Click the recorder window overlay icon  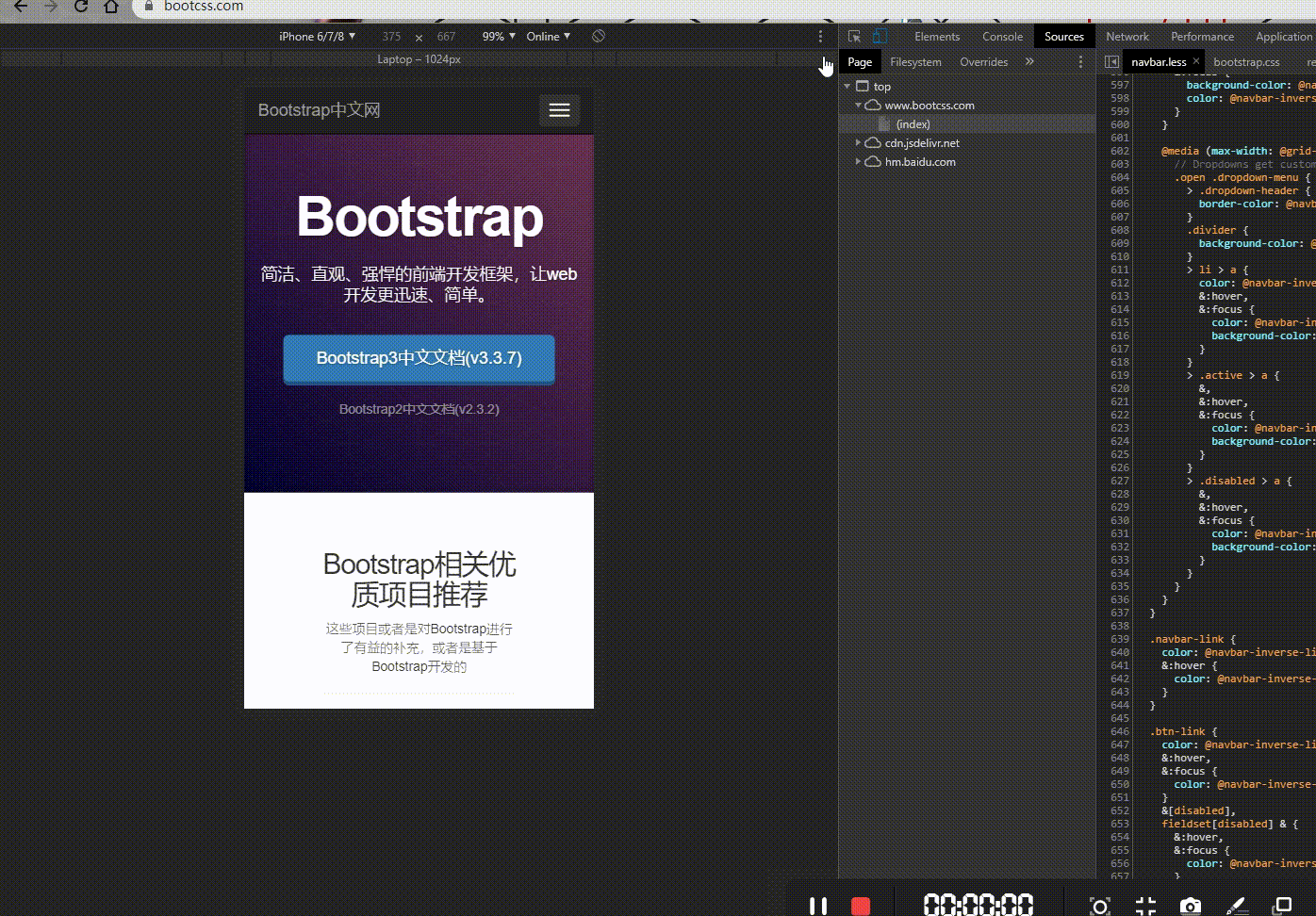[1282, 907]
